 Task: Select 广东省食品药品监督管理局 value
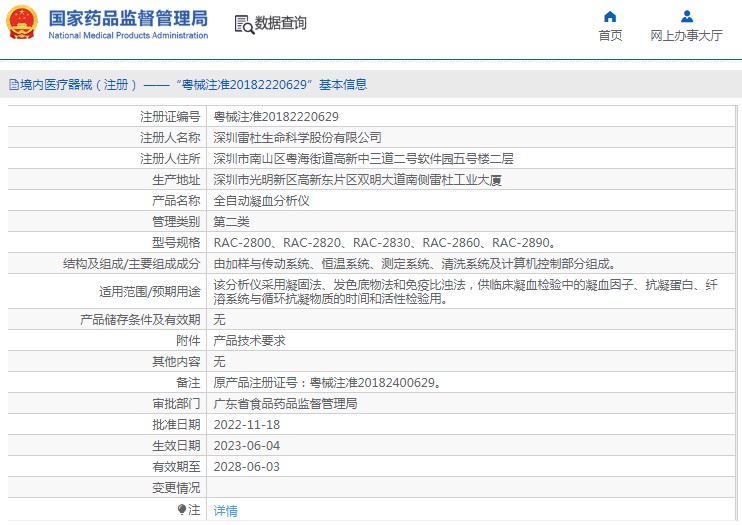(x=285, y=404)
